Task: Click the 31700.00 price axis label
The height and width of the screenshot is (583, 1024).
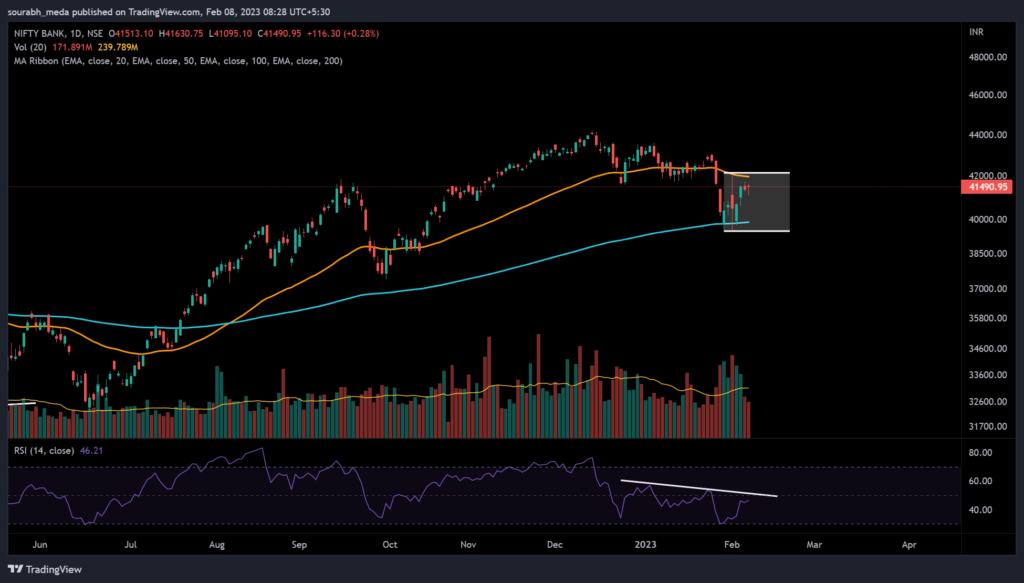Action: (987, 426)
